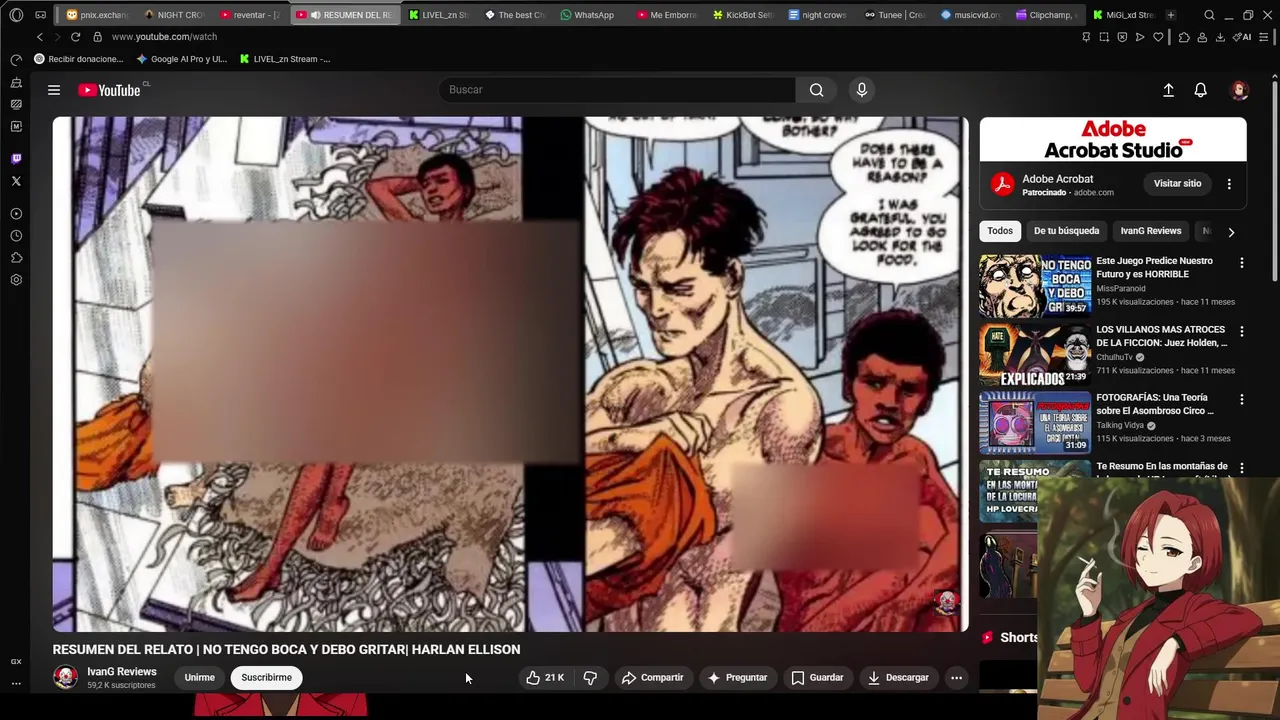The height and width of the screenshot is (720, 1280).
Task: Open options for 'LOS VILLANOS MAS ATROCES' video
Action: tap(1242, 331)
